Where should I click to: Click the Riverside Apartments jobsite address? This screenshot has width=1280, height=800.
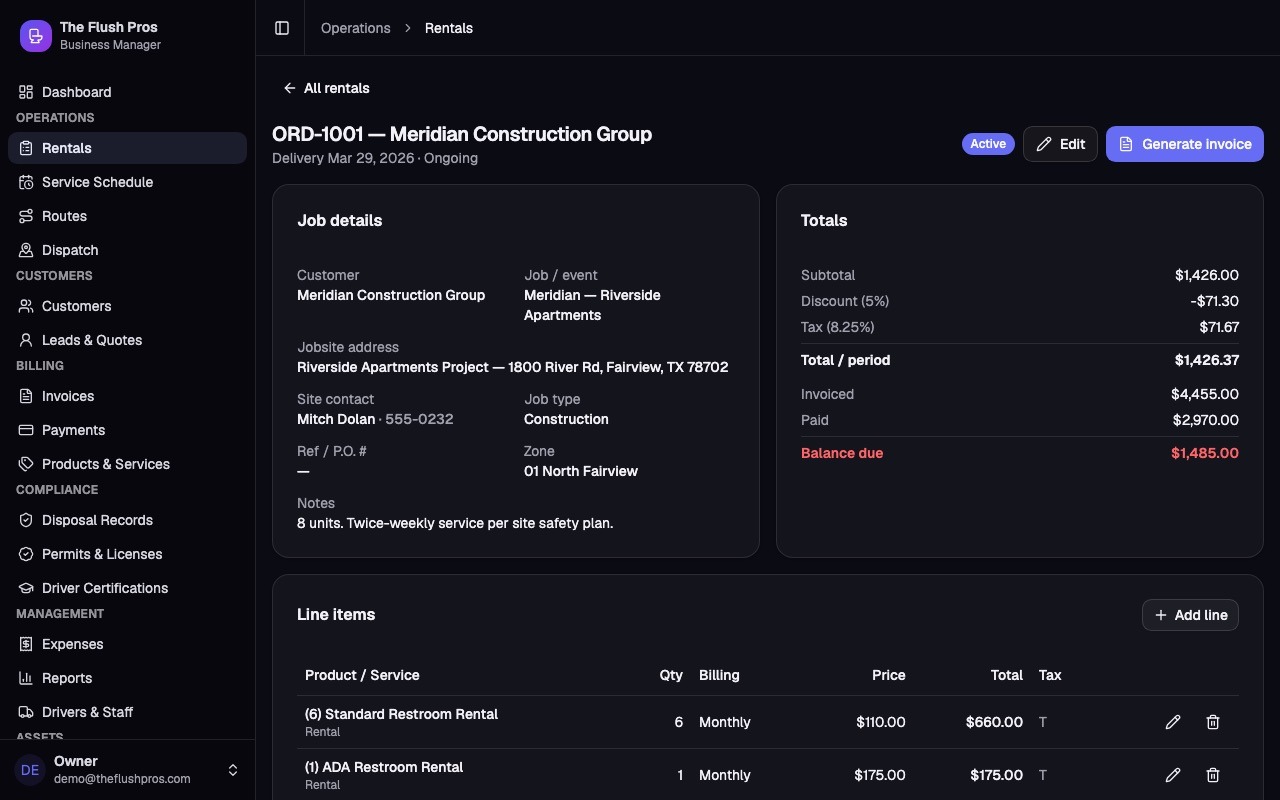513,367
